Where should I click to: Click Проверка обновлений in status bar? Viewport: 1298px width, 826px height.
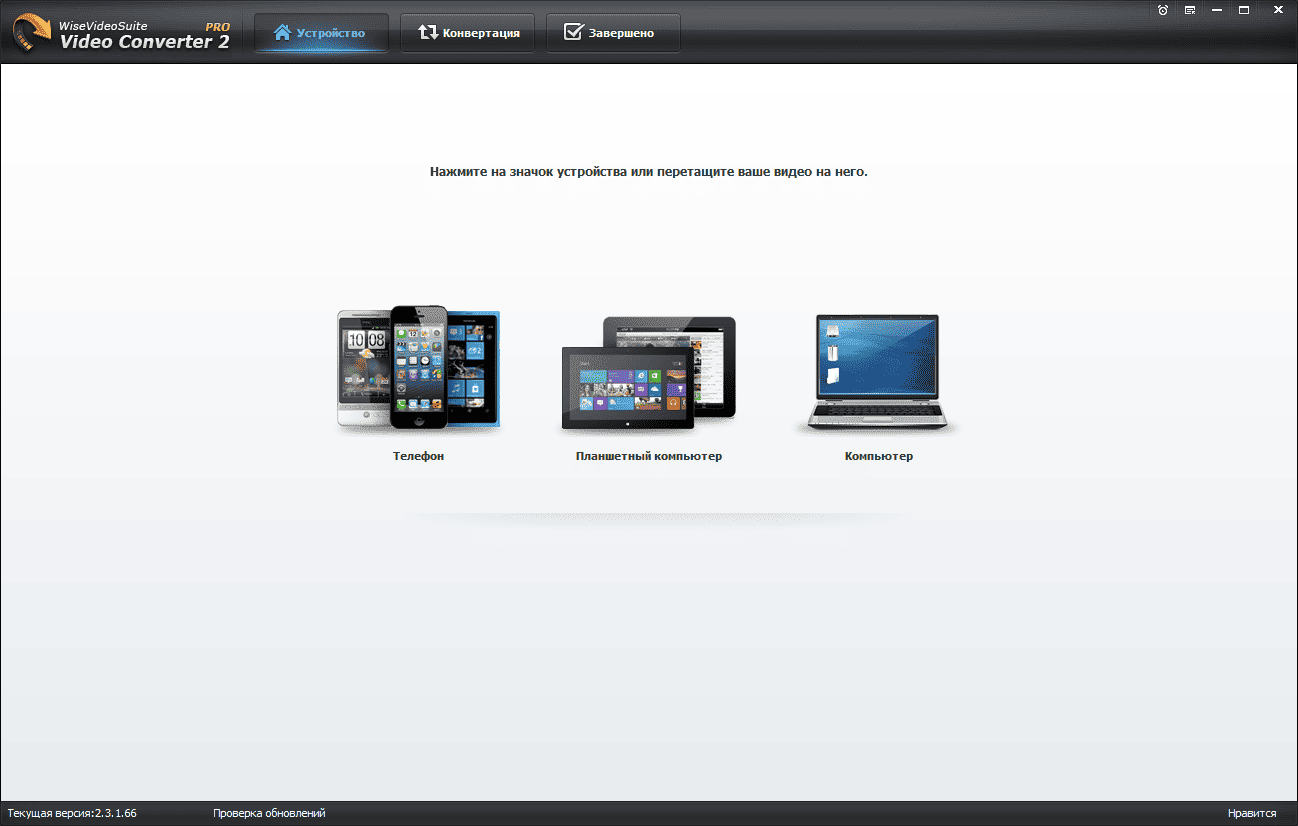(269, 813)
